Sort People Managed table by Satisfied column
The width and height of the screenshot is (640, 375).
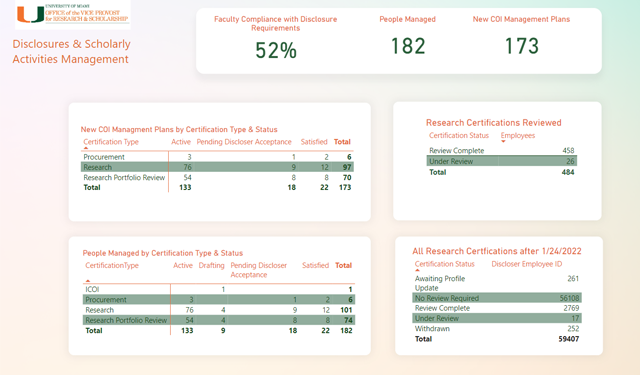(x=316, y=265)
